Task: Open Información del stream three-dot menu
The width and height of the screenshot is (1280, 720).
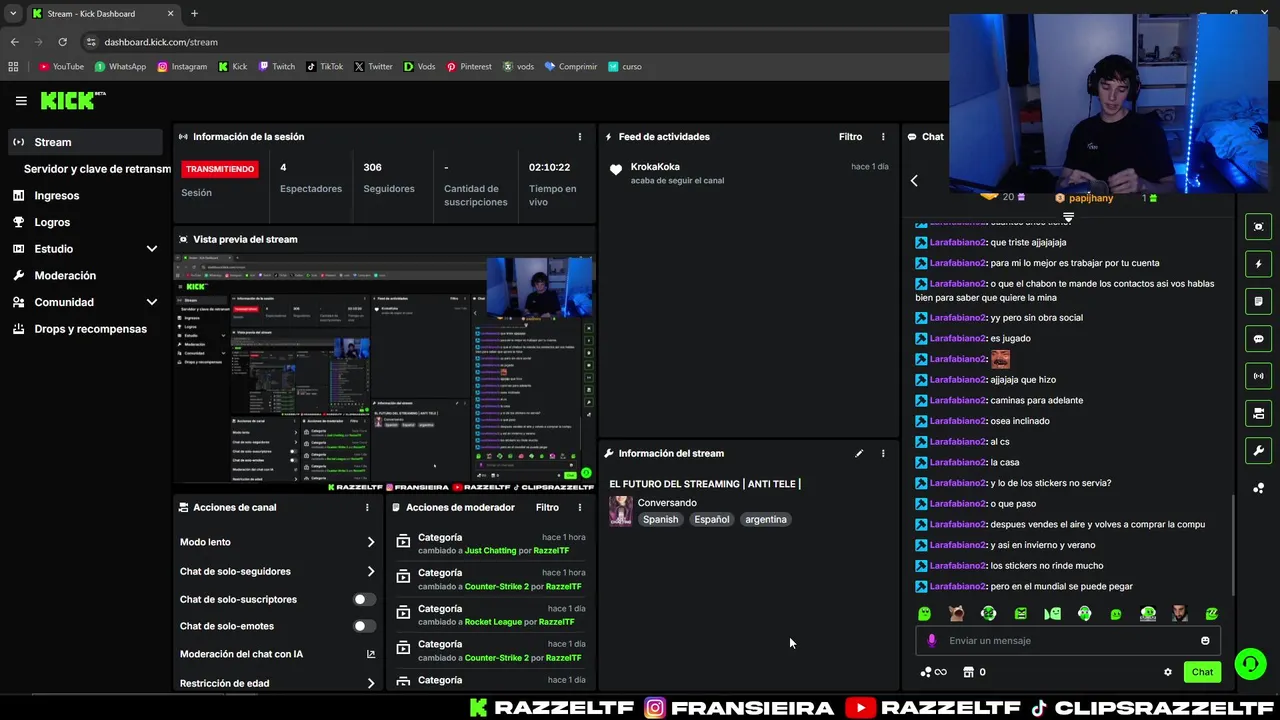Action: click(x=883, y=453)
